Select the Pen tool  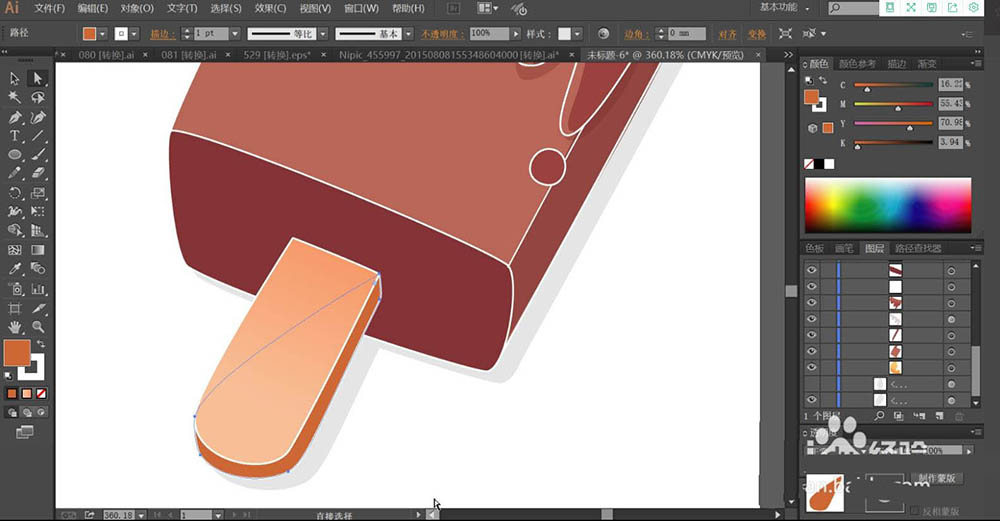tap(15, 117)
